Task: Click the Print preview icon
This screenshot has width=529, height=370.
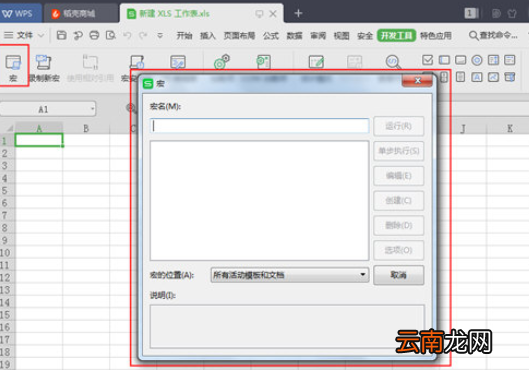Action: [111, 35]
